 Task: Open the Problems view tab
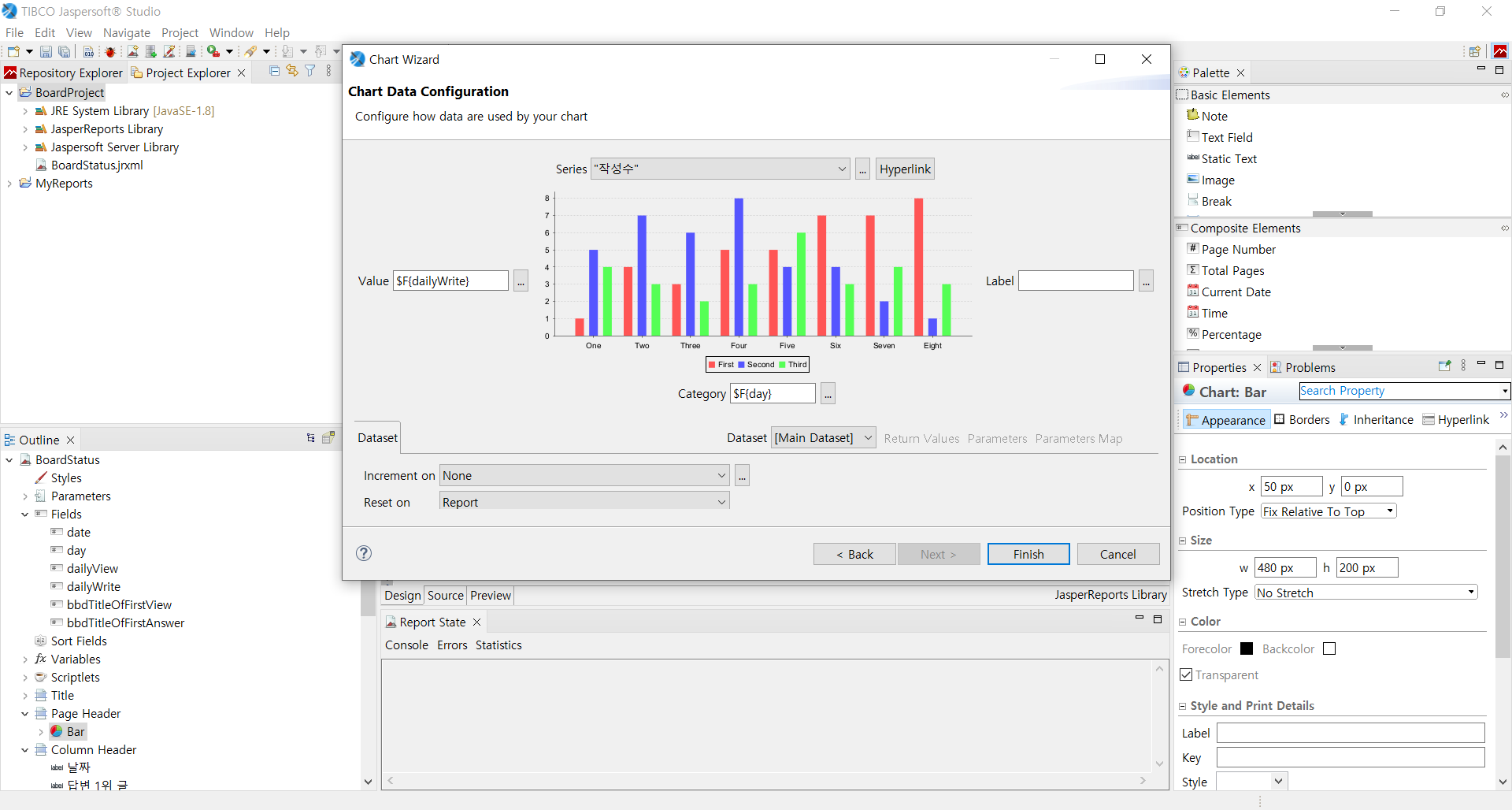(x=1303, y=367)
